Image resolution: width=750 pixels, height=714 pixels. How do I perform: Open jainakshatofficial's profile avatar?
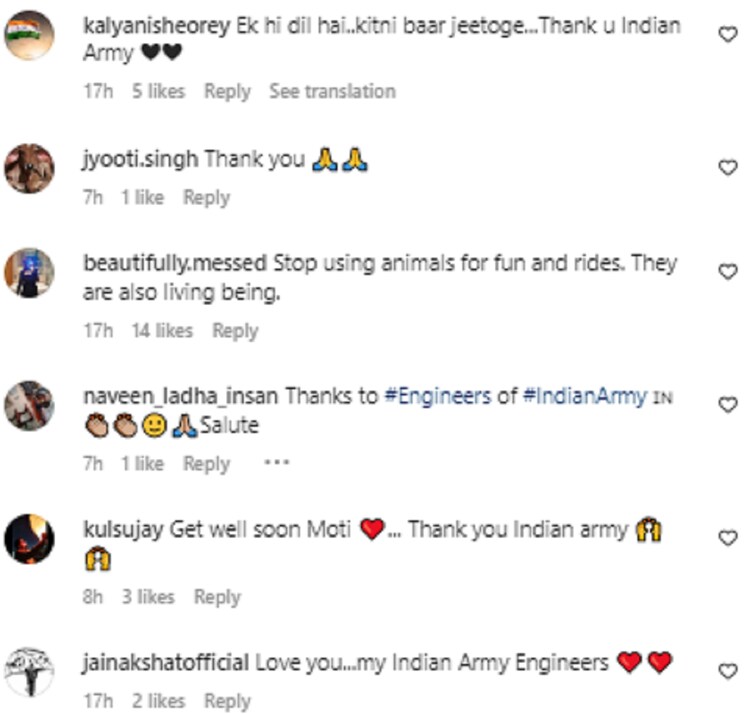point(29,671)
